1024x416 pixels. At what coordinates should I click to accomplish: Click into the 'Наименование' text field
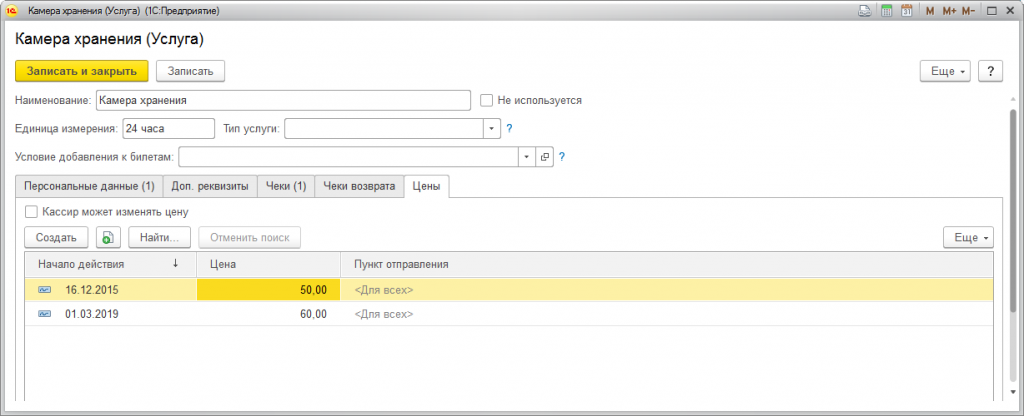282,100
